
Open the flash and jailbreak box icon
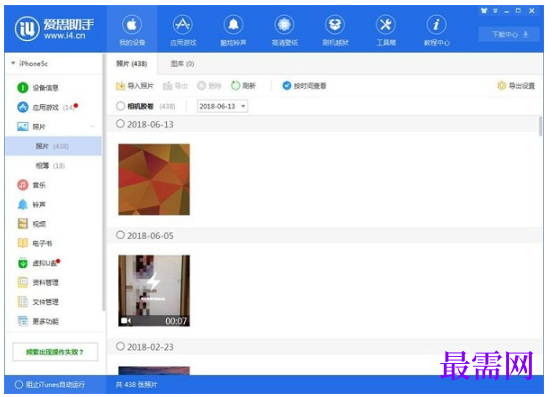(x=335, y=25)
